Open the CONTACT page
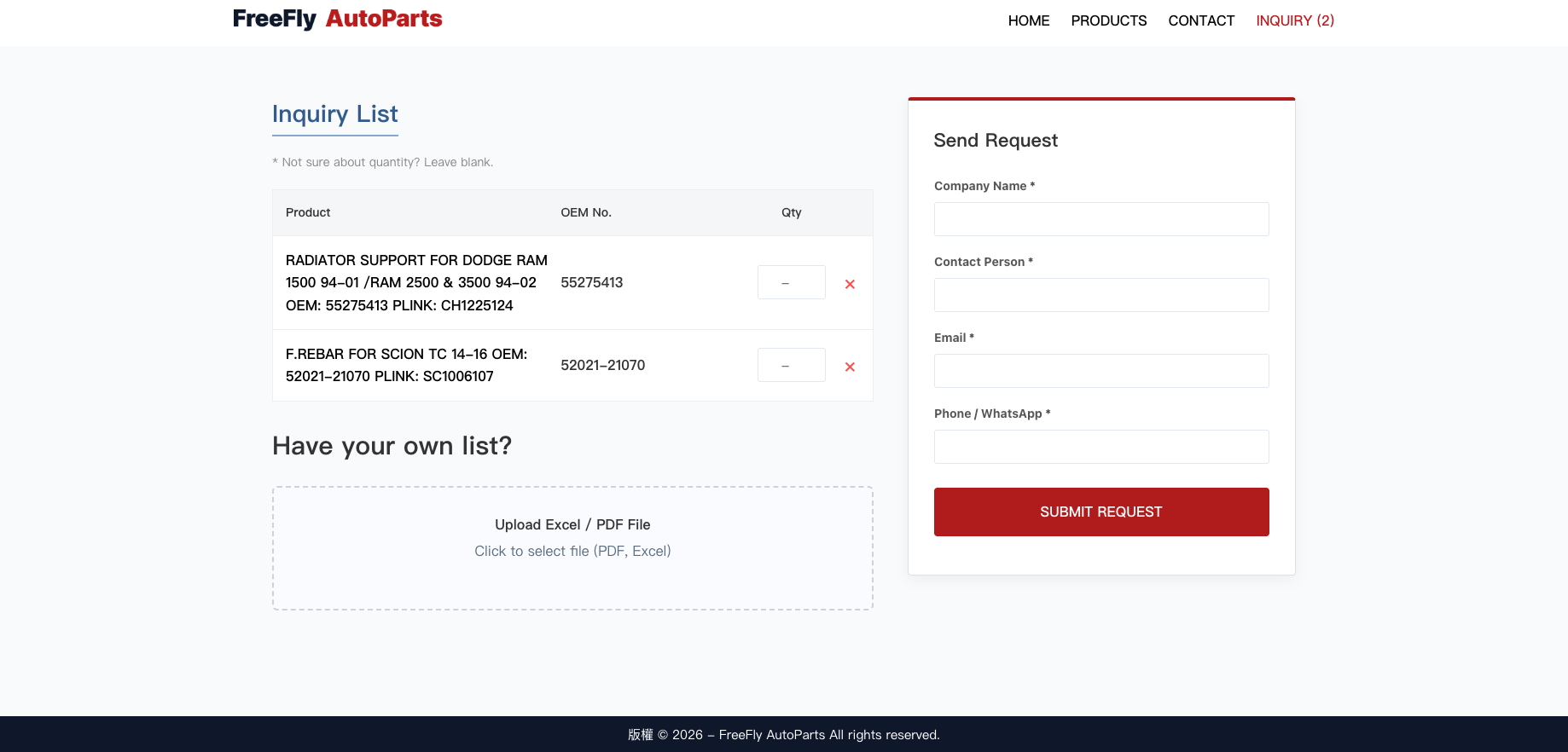 (1201, 20)
